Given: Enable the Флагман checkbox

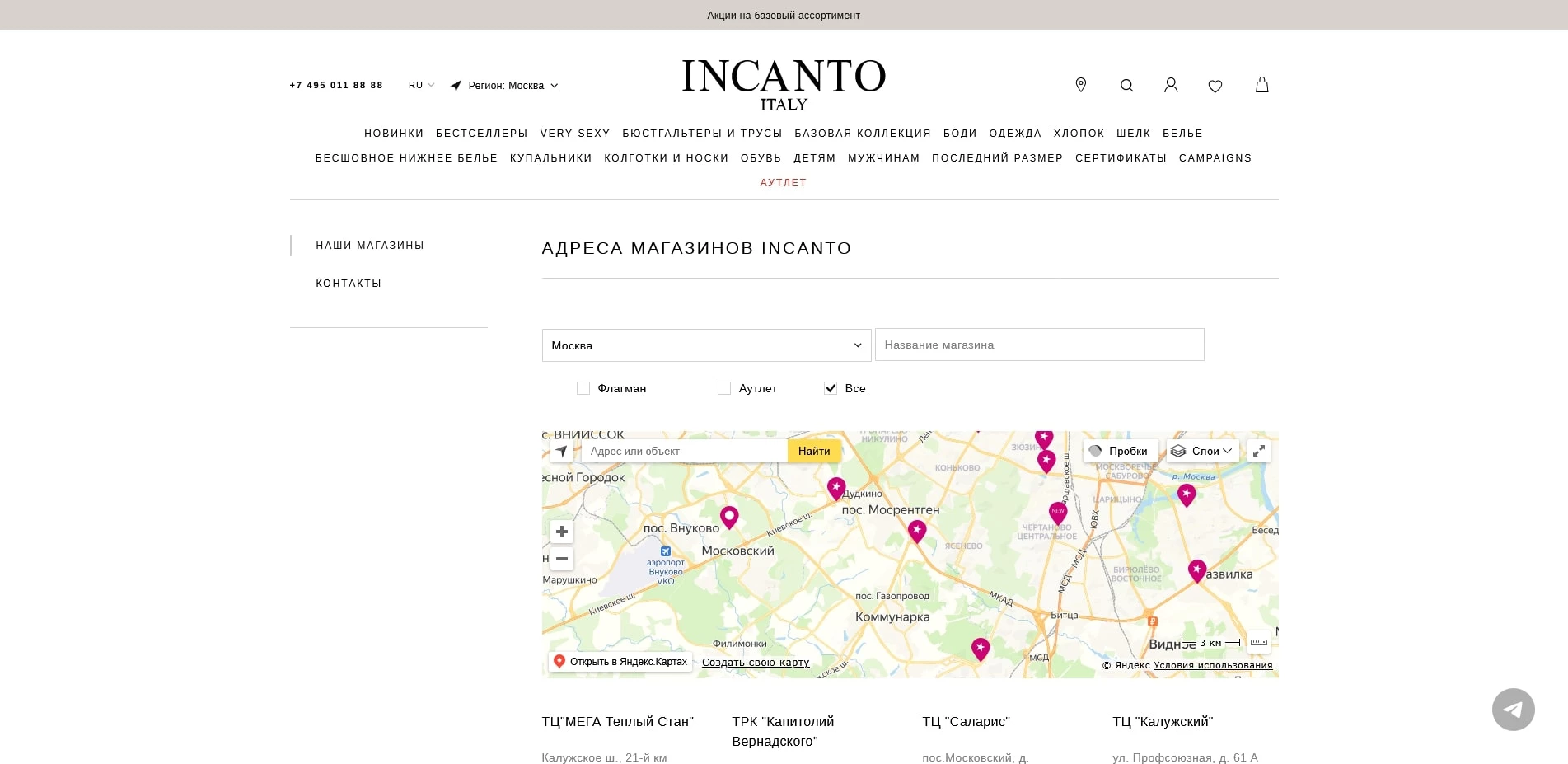Looking at the screenshot, I should click(x=583, y=388).
